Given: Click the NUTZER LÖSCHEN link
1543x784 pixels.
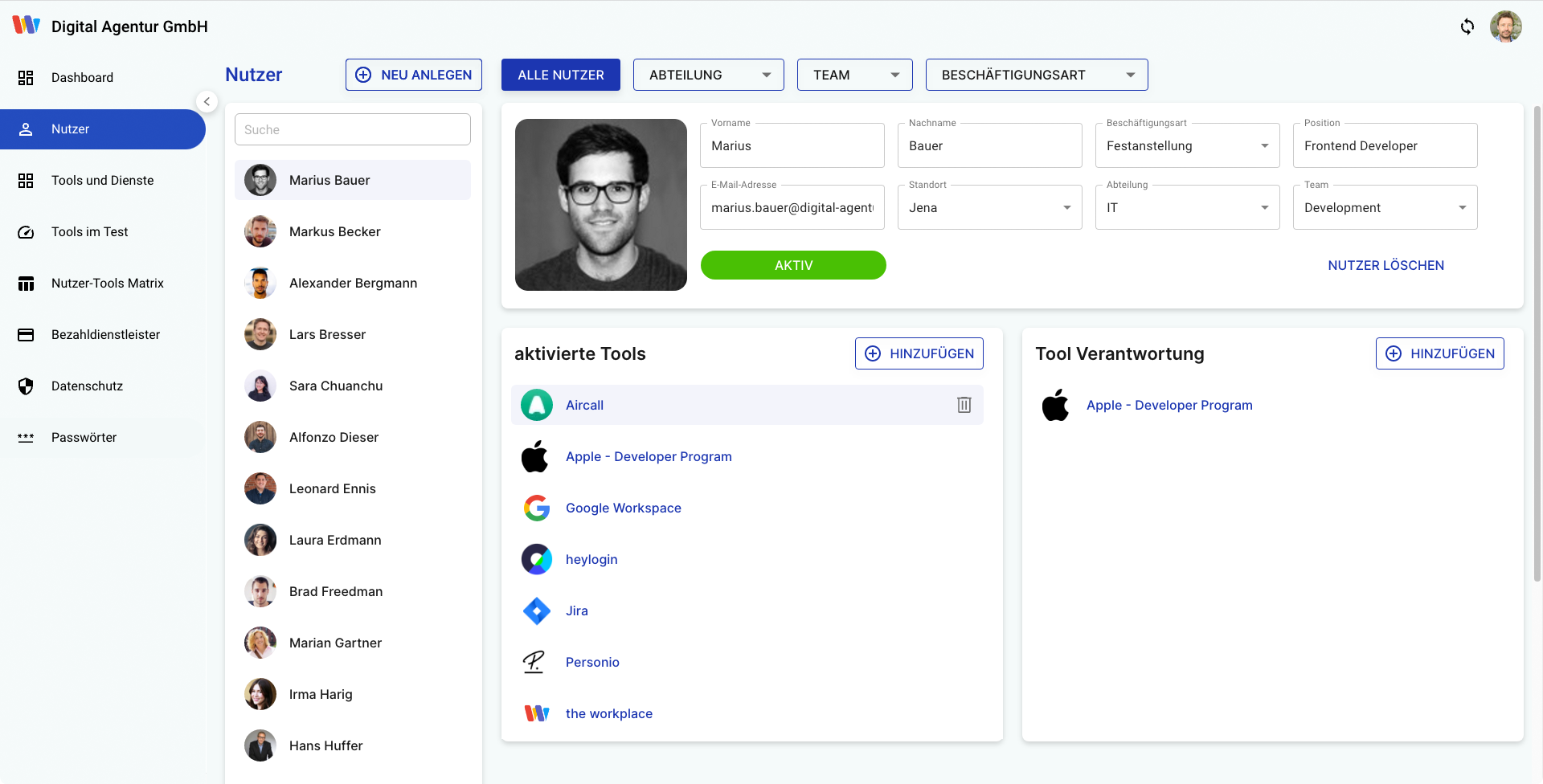Looking at the screenshot, I should point(1385,265).
